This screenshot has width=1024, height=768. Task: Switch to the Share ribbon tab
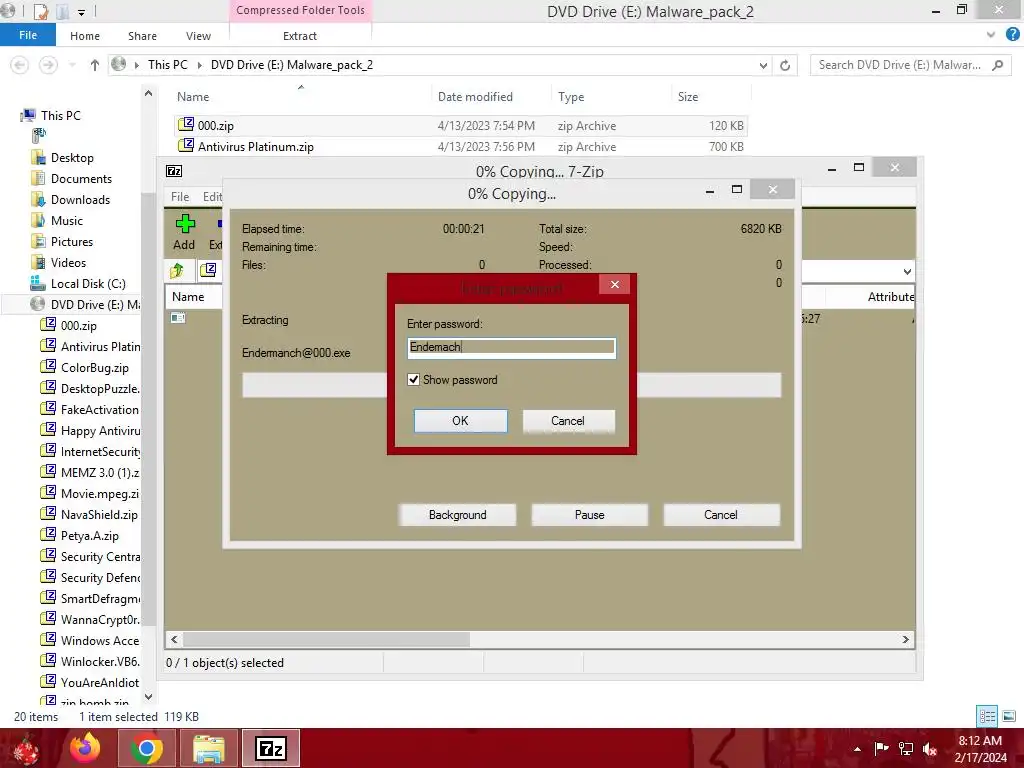pos(142,36)
